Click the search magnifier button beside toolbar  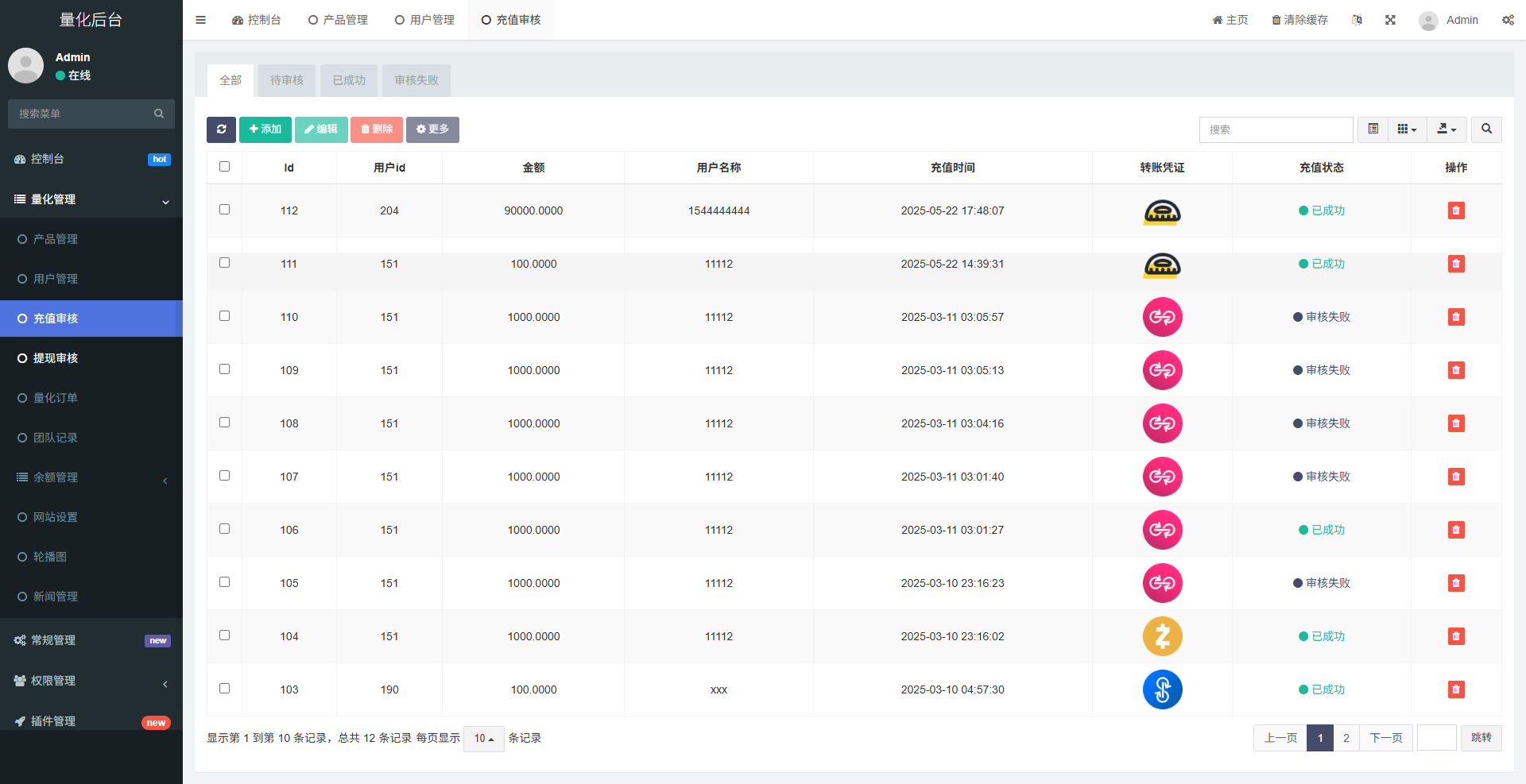pos(1485,129)
